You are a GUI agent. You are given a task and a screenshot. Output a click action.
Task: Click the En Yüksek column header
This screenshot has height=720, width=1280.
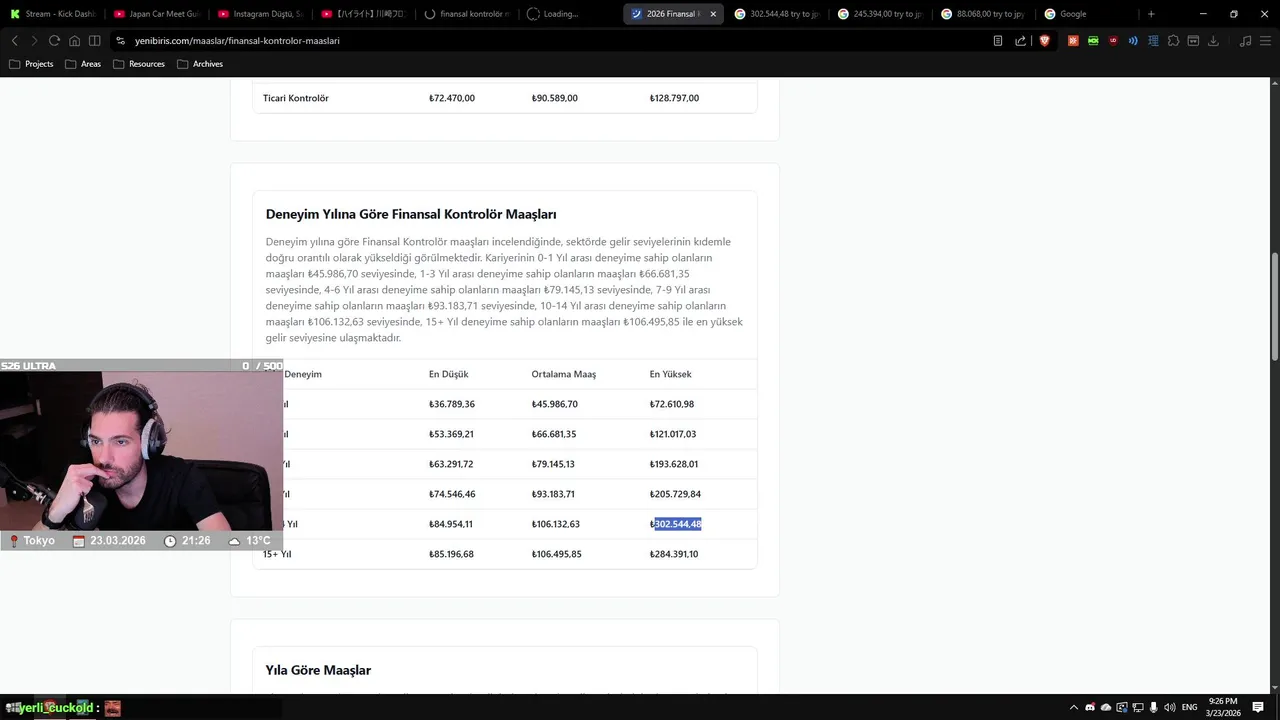click(x=671, y=374)
